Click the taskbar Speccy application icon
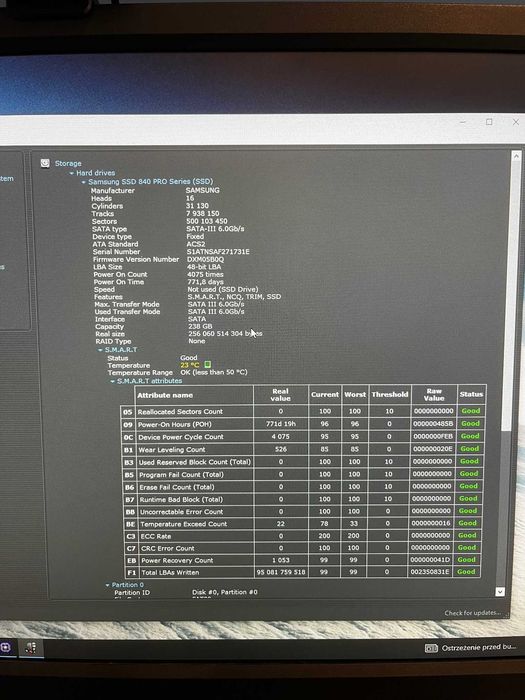525x700 pixels. click(x=31, y=647)
